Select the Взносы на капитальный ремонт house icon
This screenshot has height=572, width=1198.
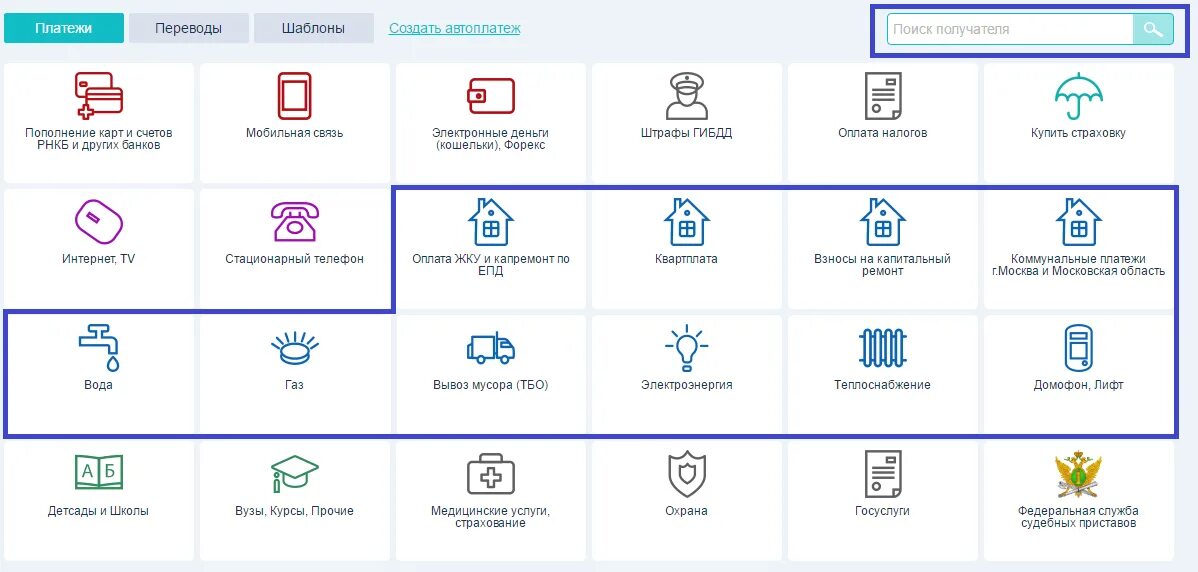(x=882, y=221)
